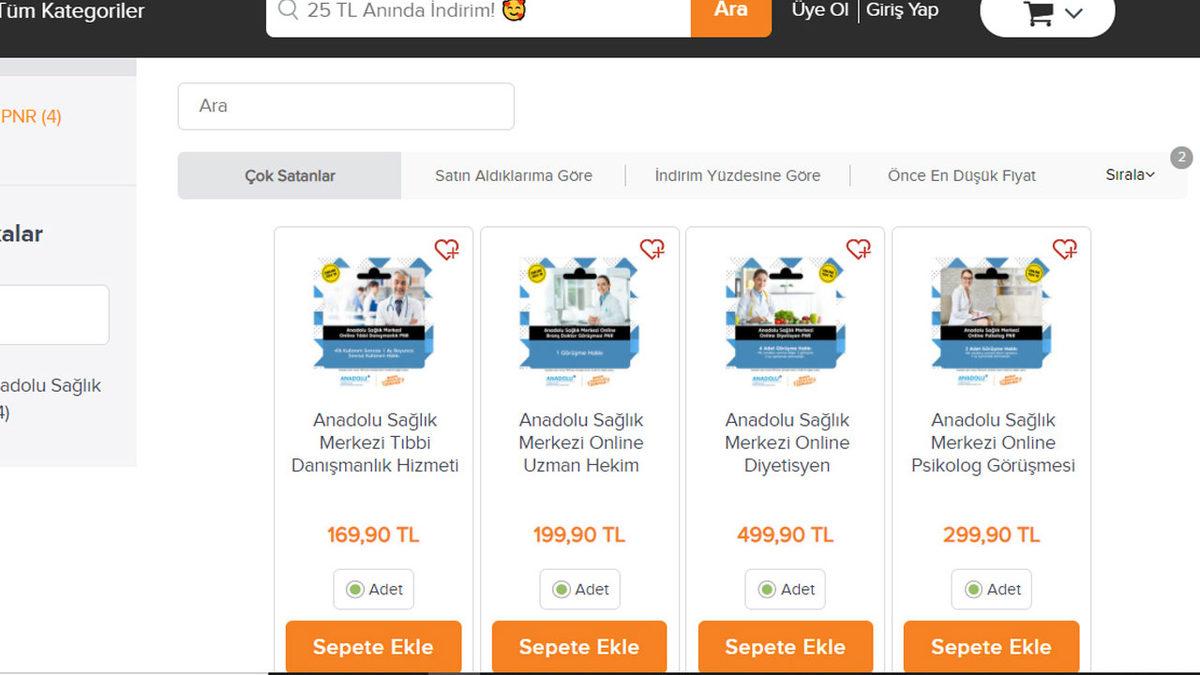Add Tıbbi Danışmanlık Hizmeti to favorites heart
Viewport: 1200px width, 675px height.
pyautogui.click(x=447, y=249)
